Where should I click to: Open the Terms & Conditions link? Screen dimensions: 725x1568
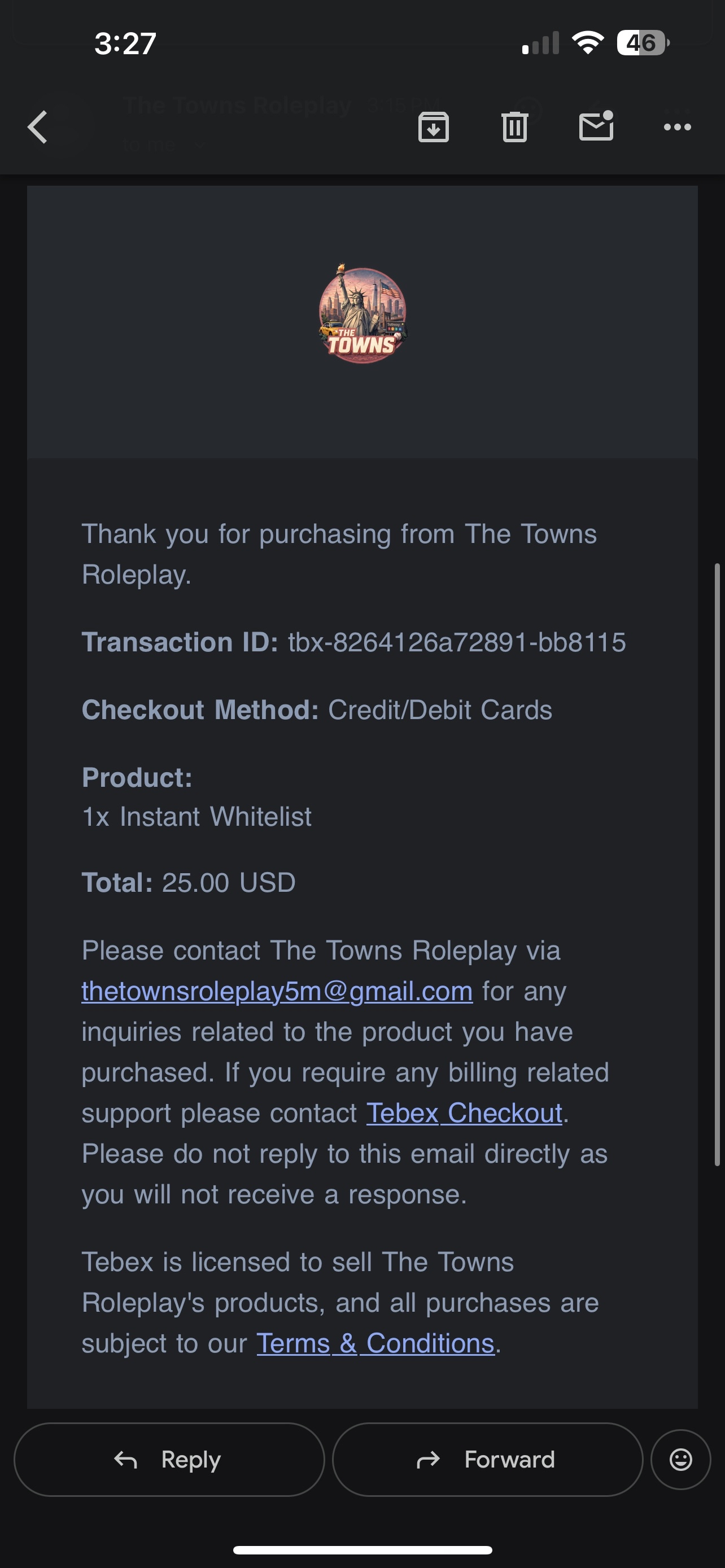tap(375, 1343)
